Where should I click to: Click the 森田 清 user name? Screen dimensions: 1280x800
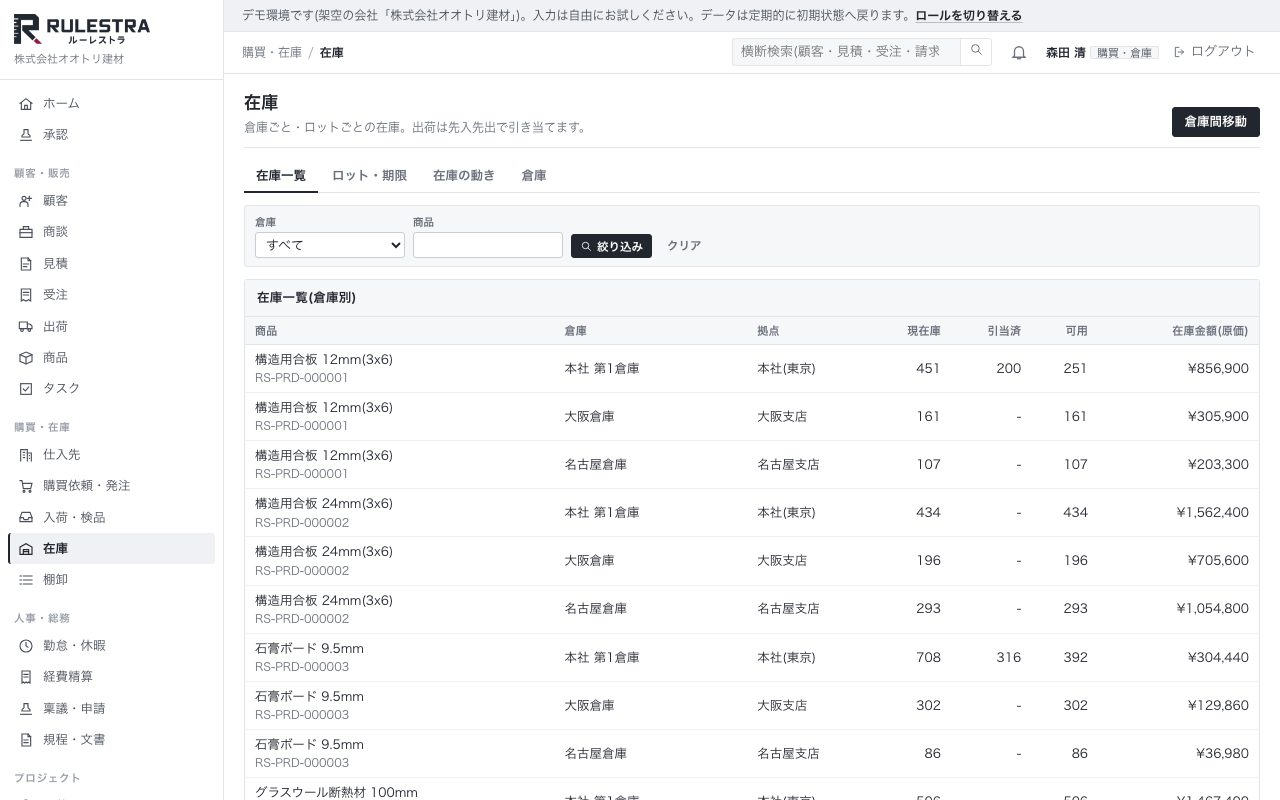click(x=1065, y=52)
